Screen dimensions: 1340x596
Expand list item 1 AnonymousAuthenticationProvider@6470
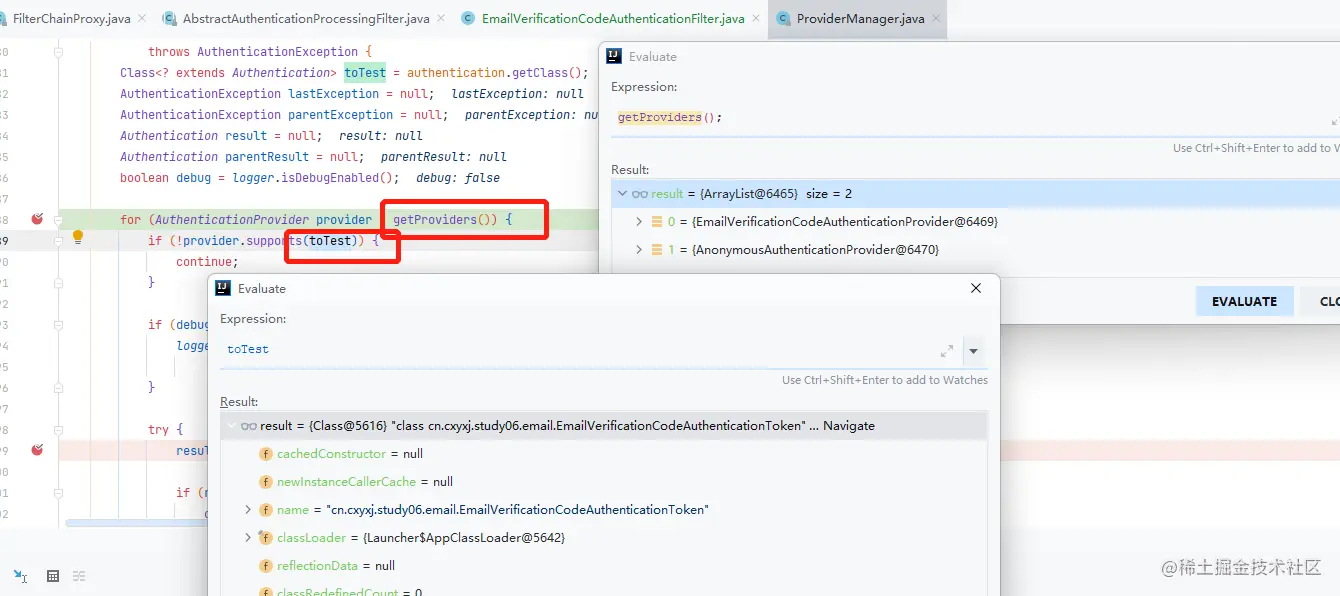pos(639,250)
